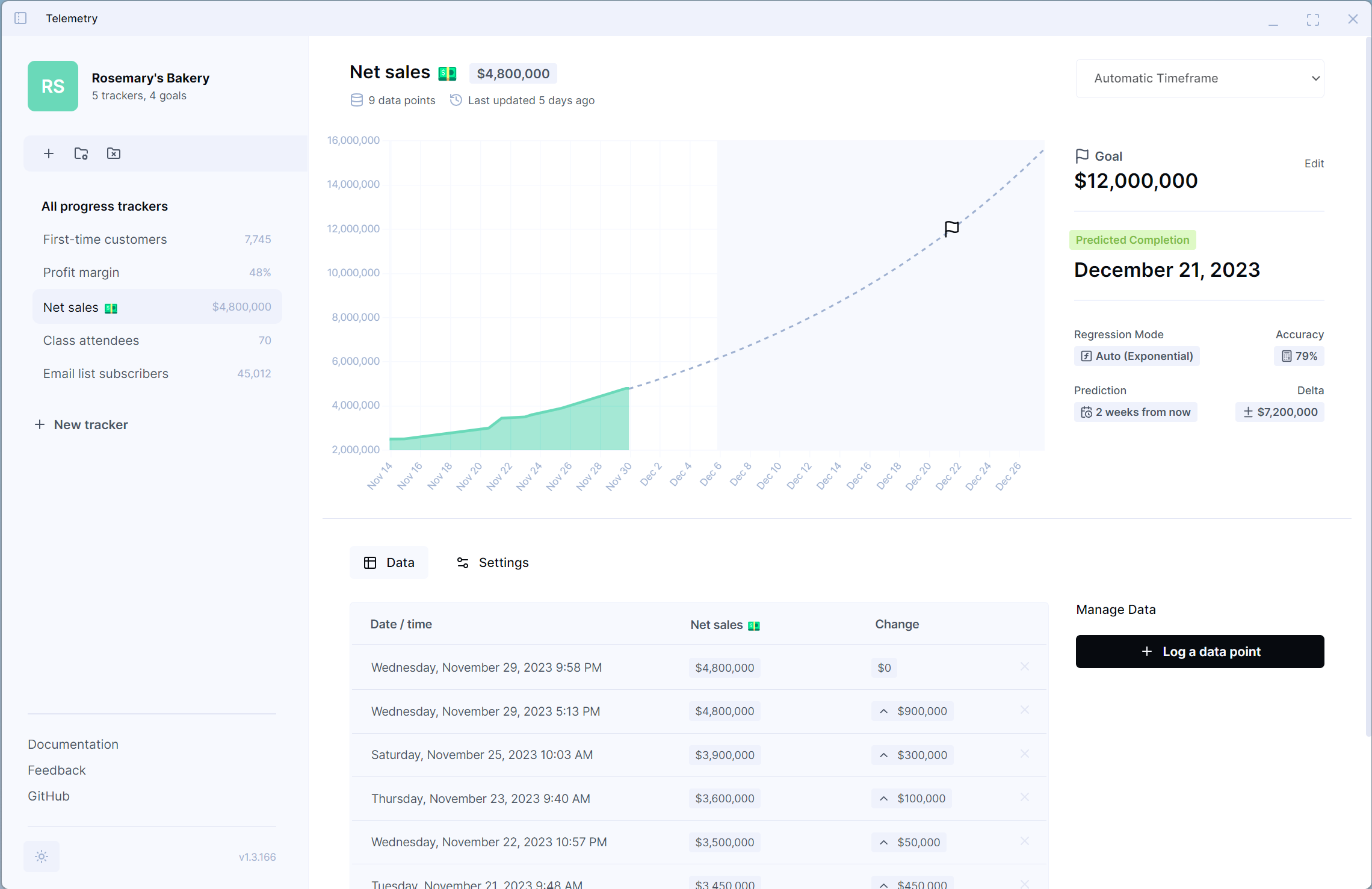Click the goal flag marker on chart

click(x=952, y=229)
